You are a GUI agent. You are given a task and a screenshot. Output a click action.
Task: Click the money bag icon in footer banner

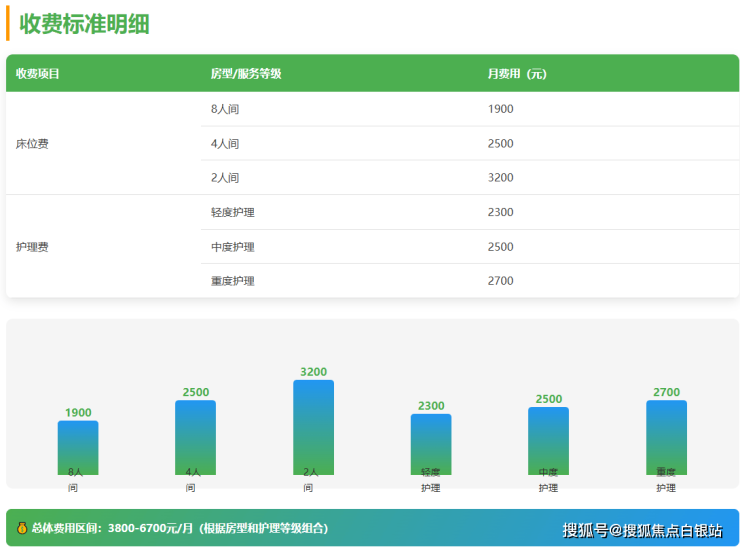click(22, 528)
